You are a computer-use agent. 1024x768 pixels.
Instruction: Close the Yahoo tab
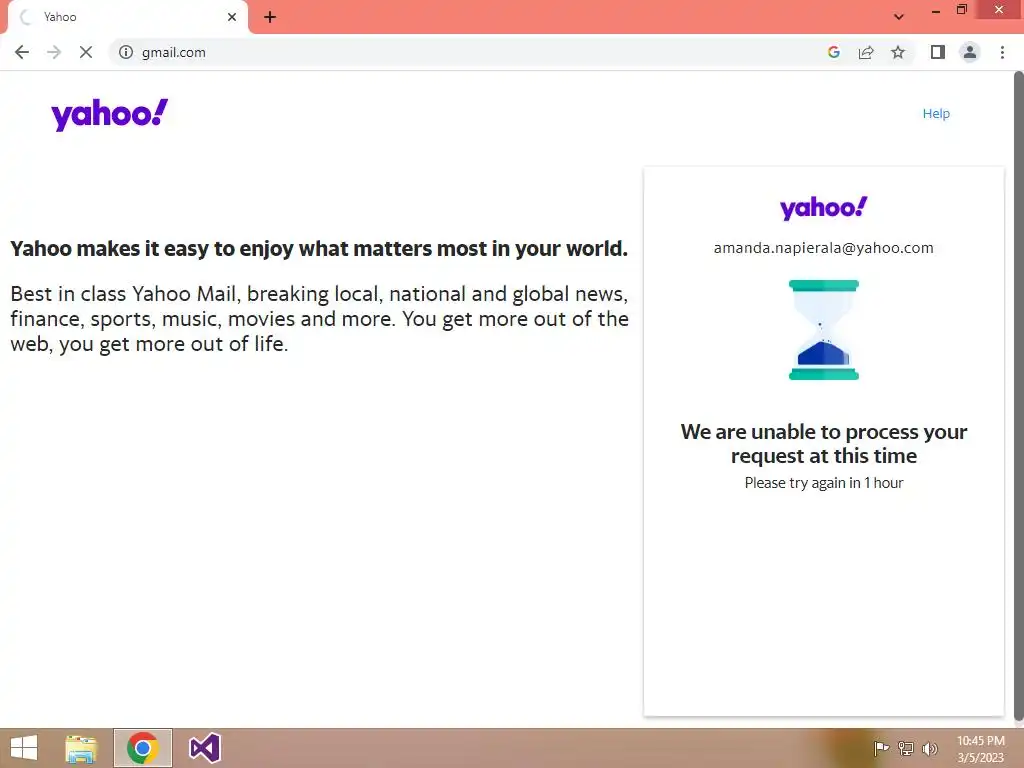tap(232, 17)
